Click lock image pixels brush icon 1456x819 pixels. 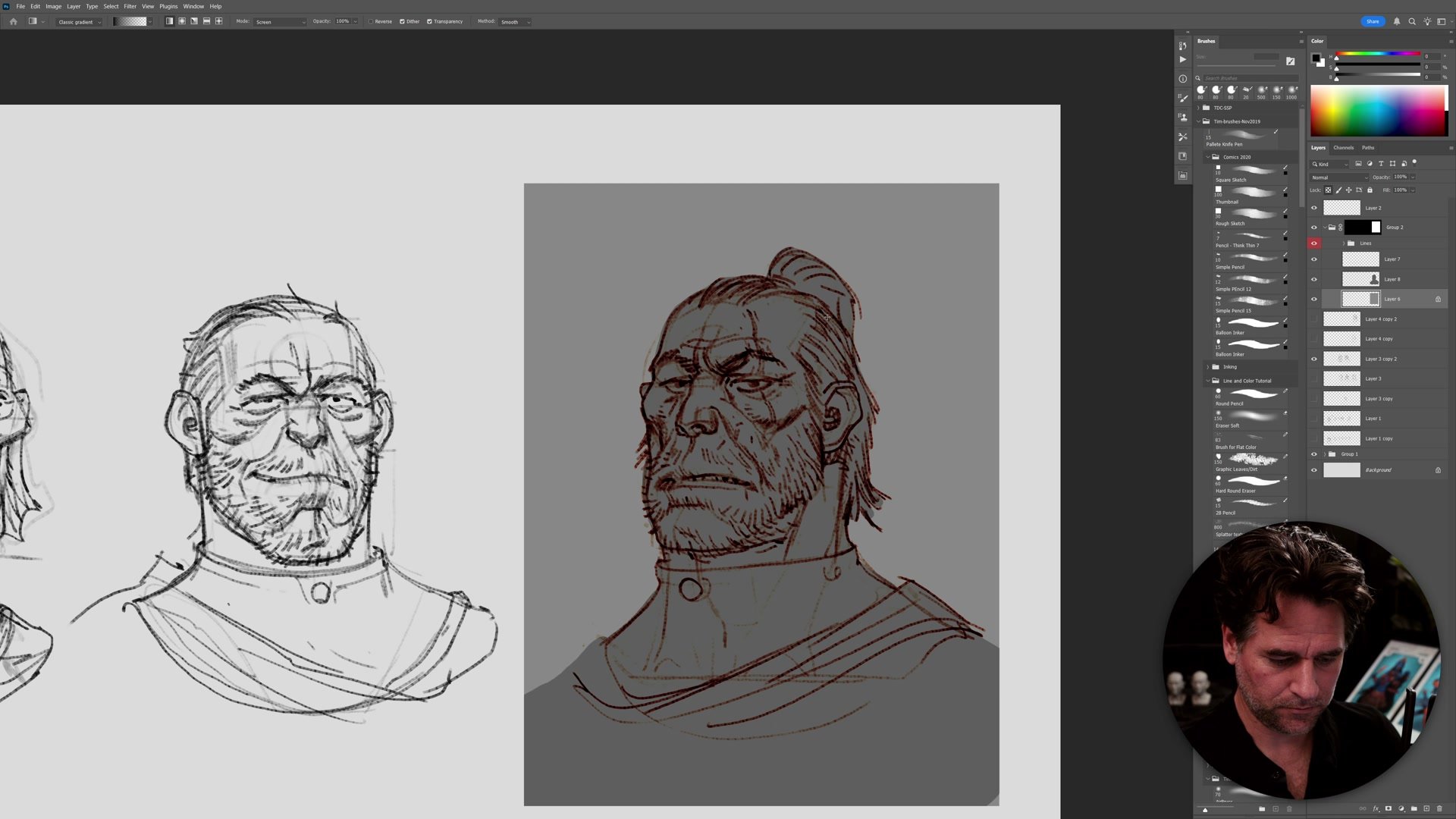[x=1338, y=190]
